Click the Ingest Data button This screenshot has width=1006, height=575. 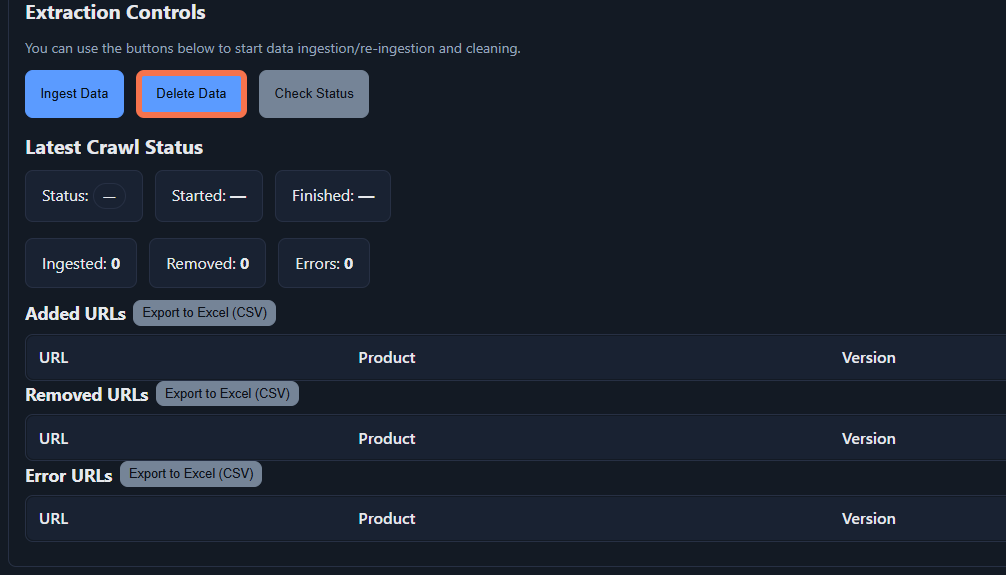point(74,94)
